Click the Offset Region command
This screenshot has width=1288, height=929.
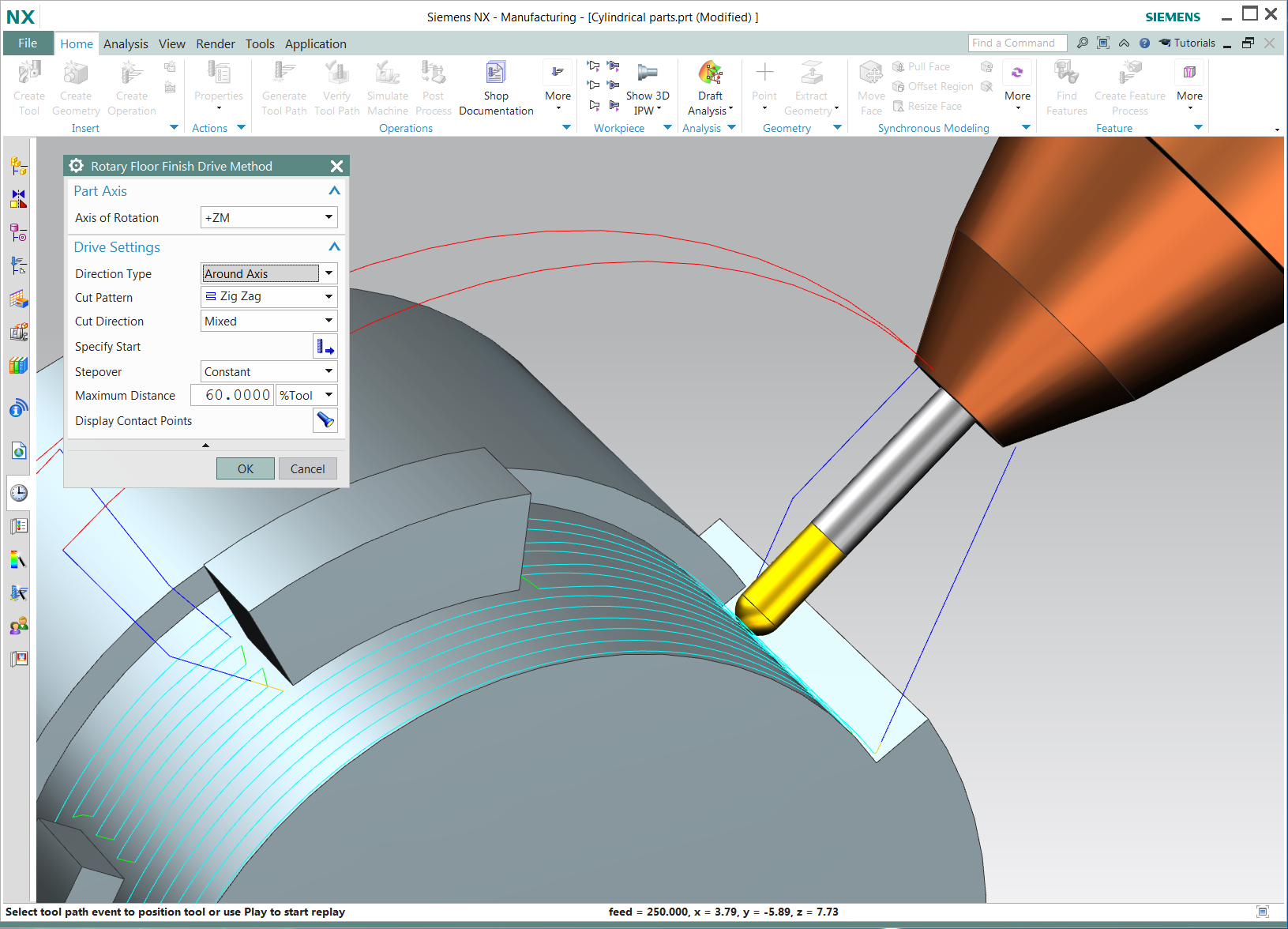tap(933, 87)
